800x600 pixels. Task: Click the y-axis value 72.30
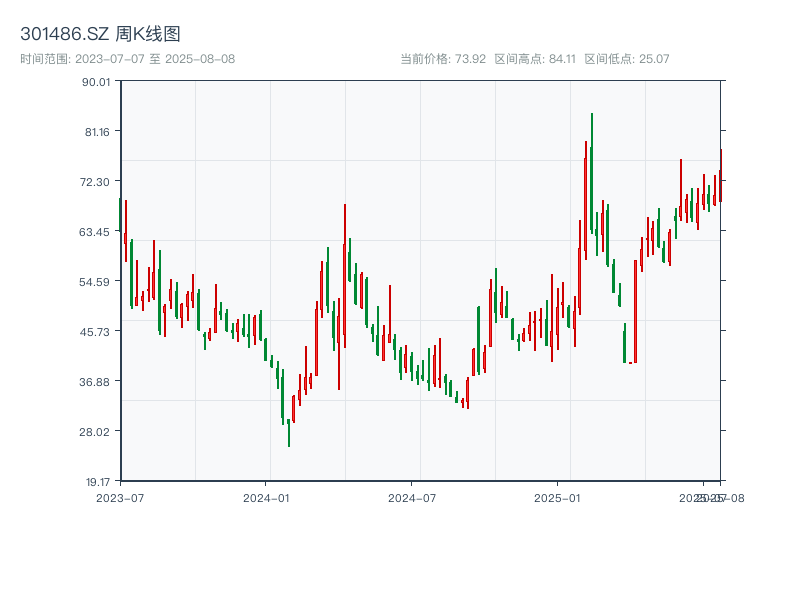(x=94, y=182)
